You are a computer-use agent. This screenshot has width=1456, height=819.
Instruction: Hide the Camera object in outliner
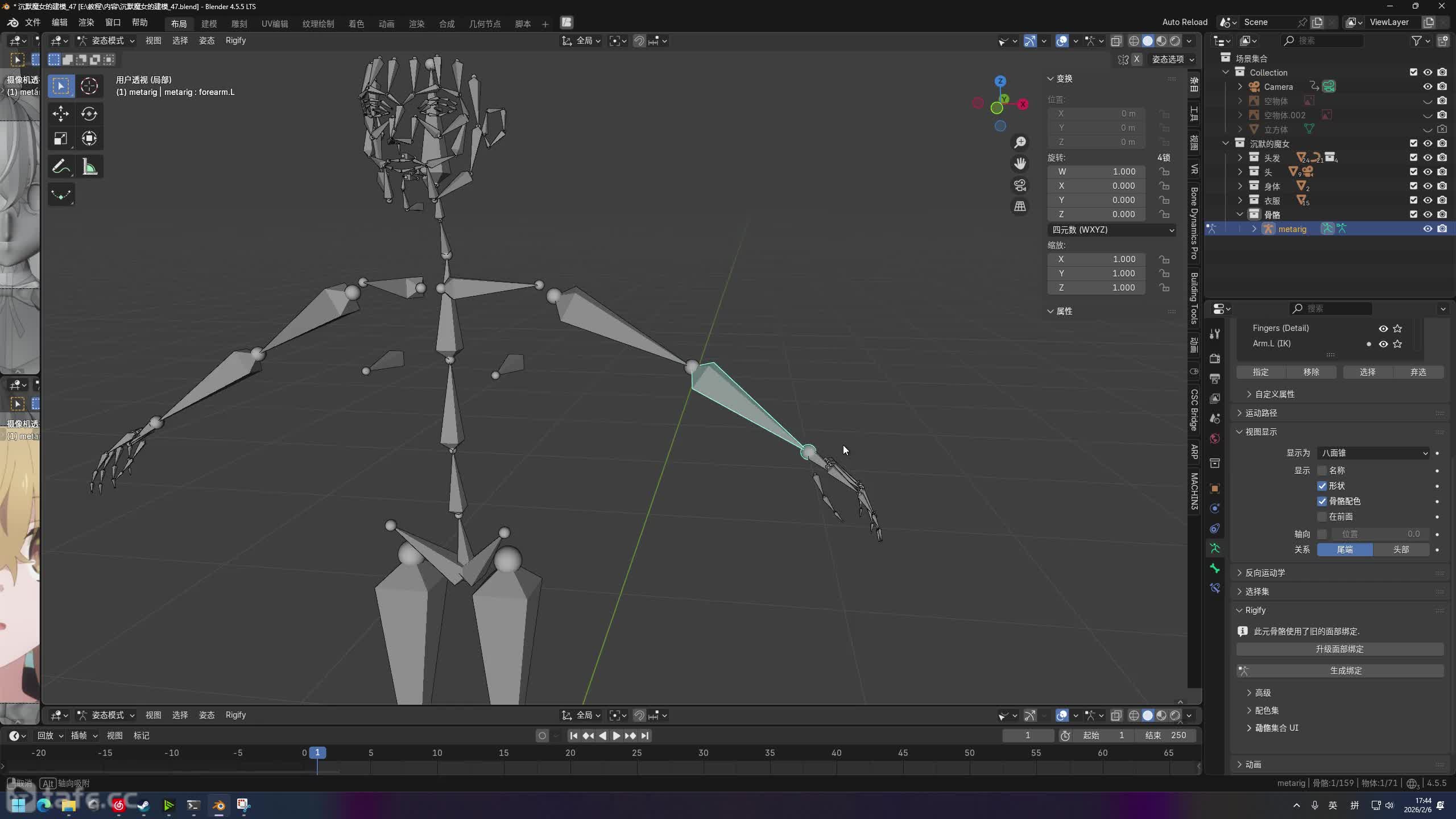(x=1428, y=86)
